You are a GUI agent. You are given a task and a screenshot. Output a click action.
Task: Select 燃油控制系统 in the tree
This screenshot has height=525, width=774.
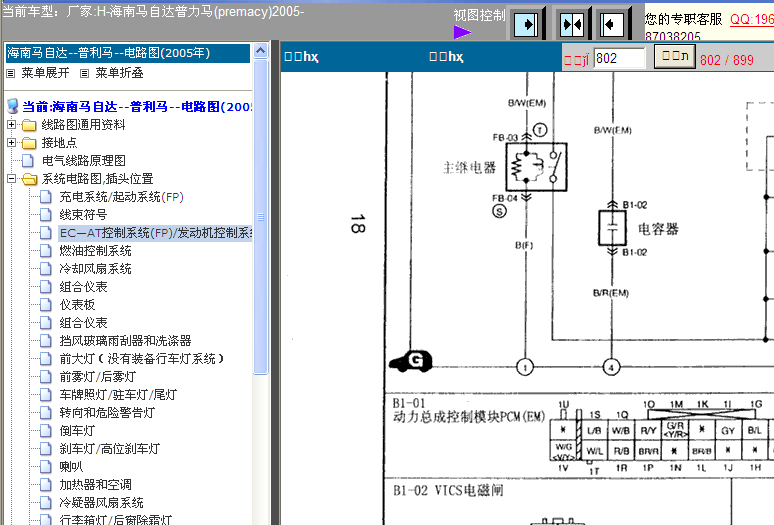coord(95,251)
